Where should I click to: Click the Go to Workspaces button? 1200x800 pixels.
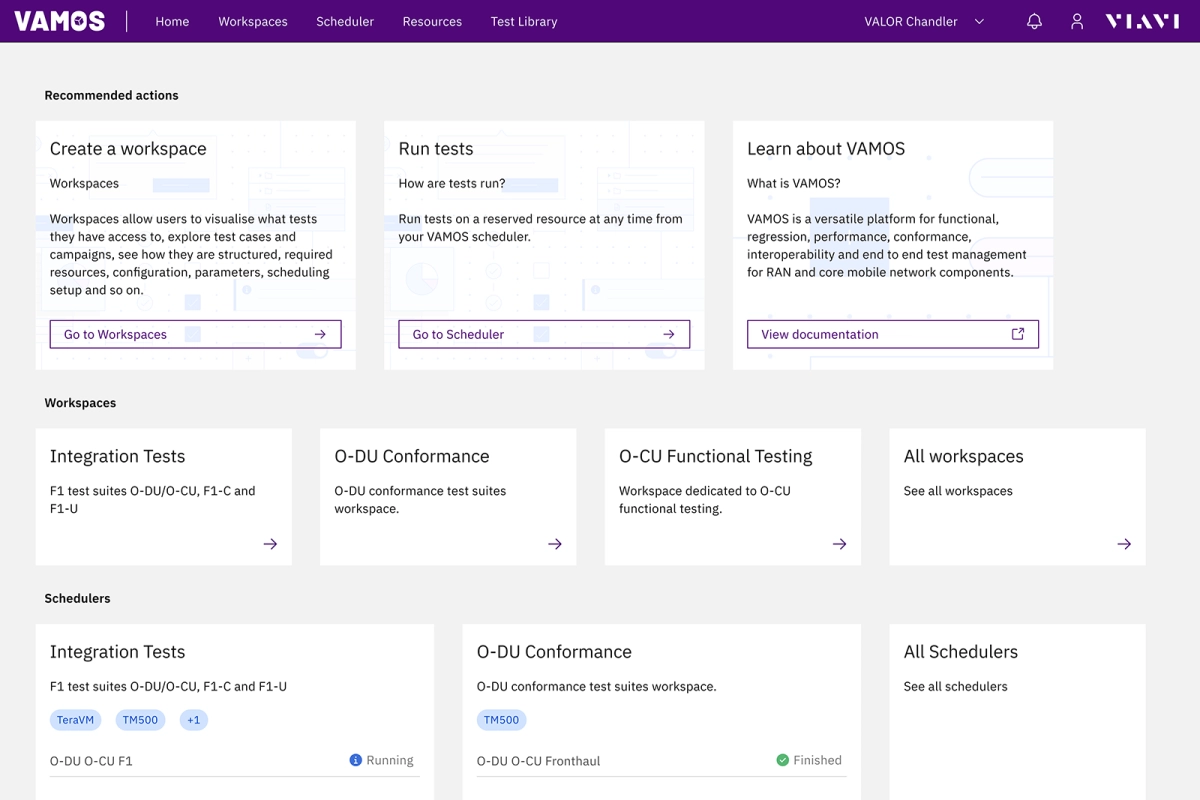pos(196,334)
